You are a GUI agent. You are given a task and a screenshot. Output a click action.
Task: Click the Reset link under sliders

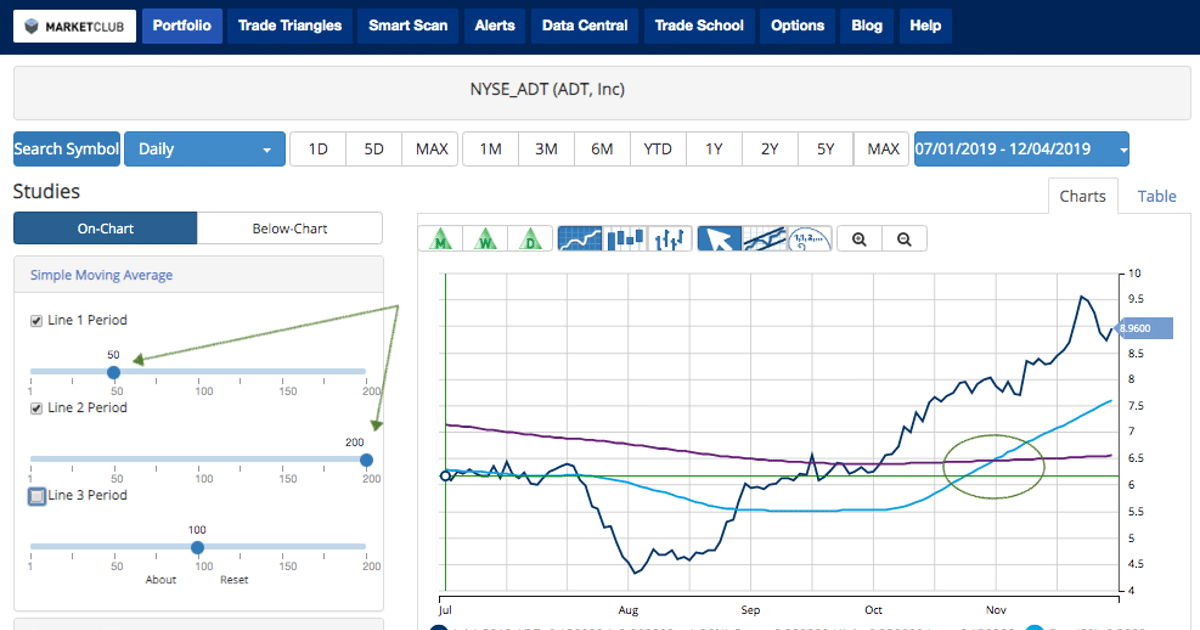[x=234, y=580]
